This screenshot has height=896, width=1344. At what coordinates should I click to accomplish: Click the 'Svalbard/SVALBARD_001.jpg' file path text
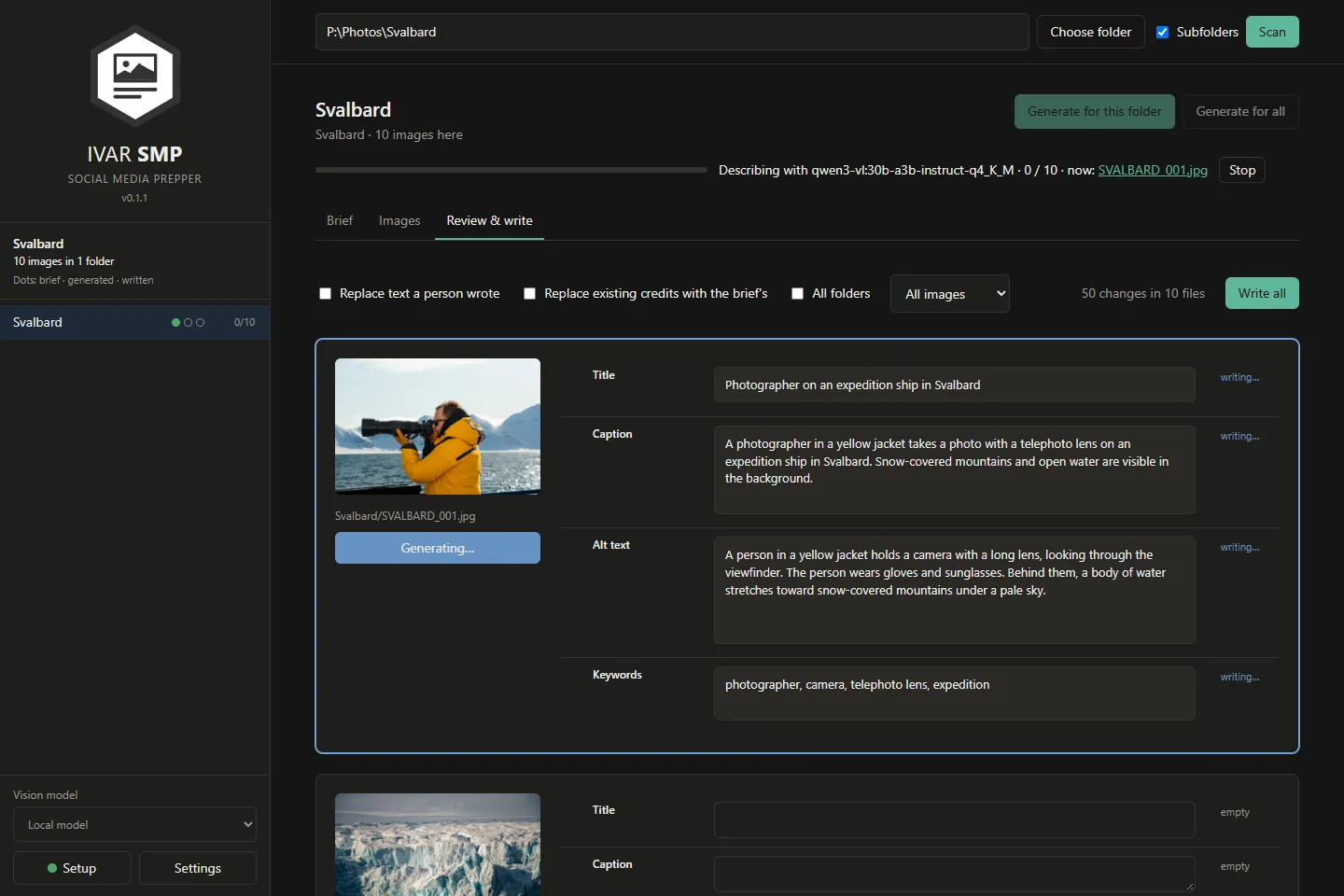(405, 516)
